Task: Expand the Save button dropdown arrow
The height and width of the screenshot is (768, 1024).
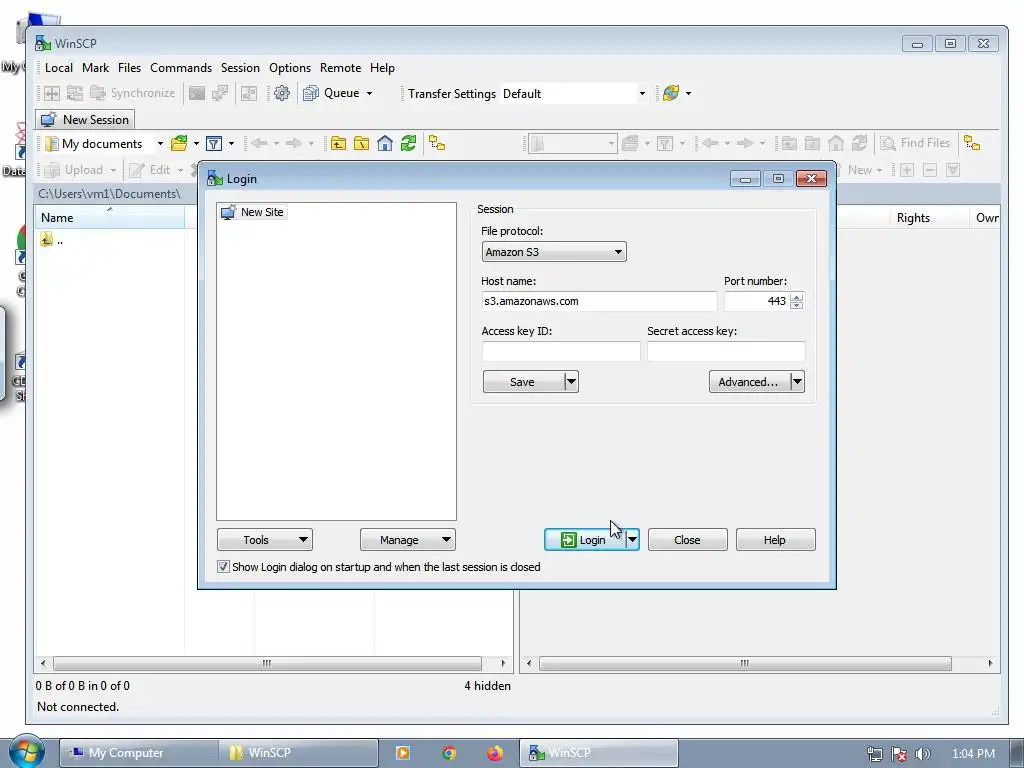Action: tap(571, 382)
